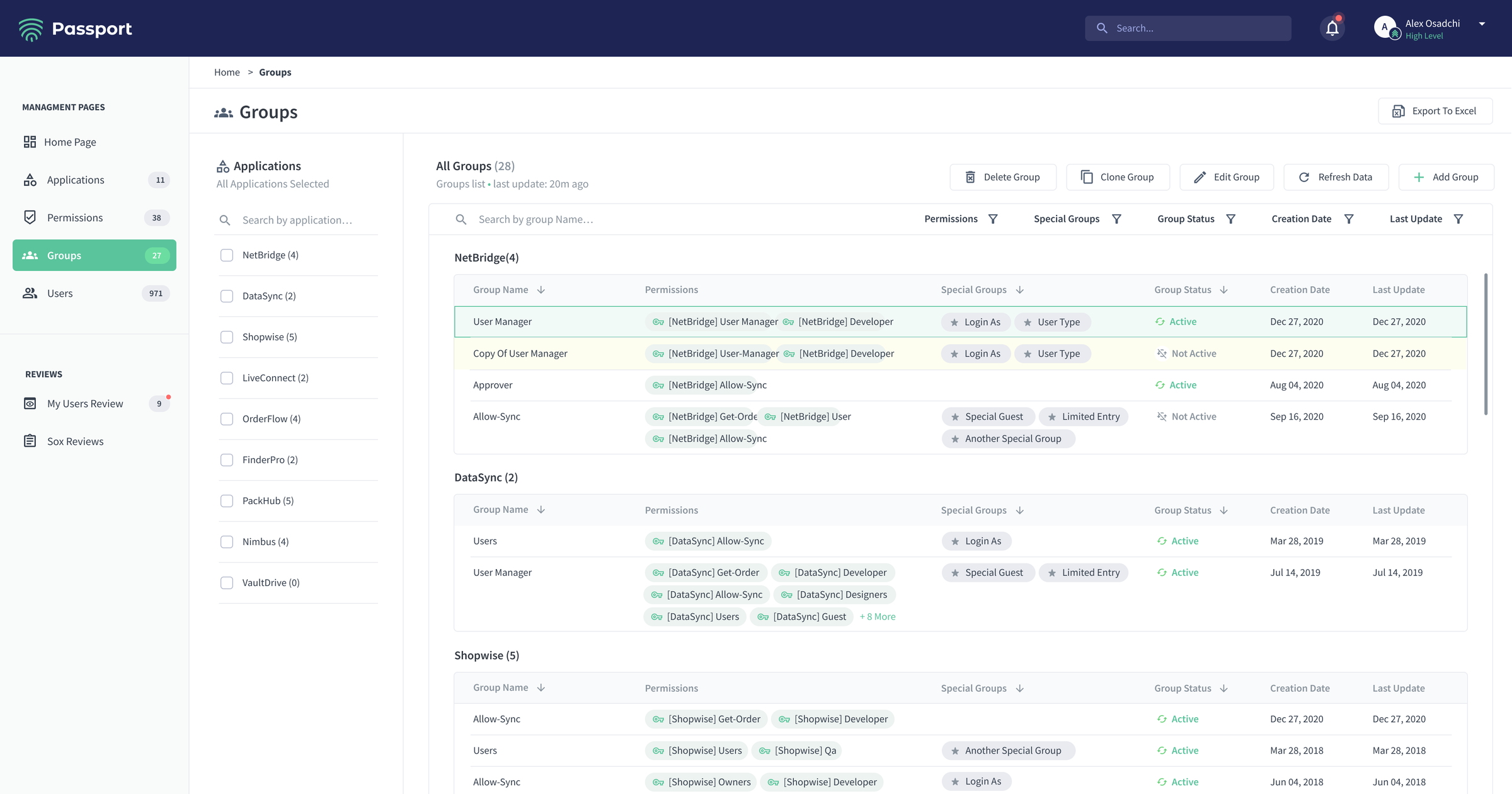Click the Home Page dashboard icon
Viewport: 1512px width, 794px height.
click(x=30, y=142)
